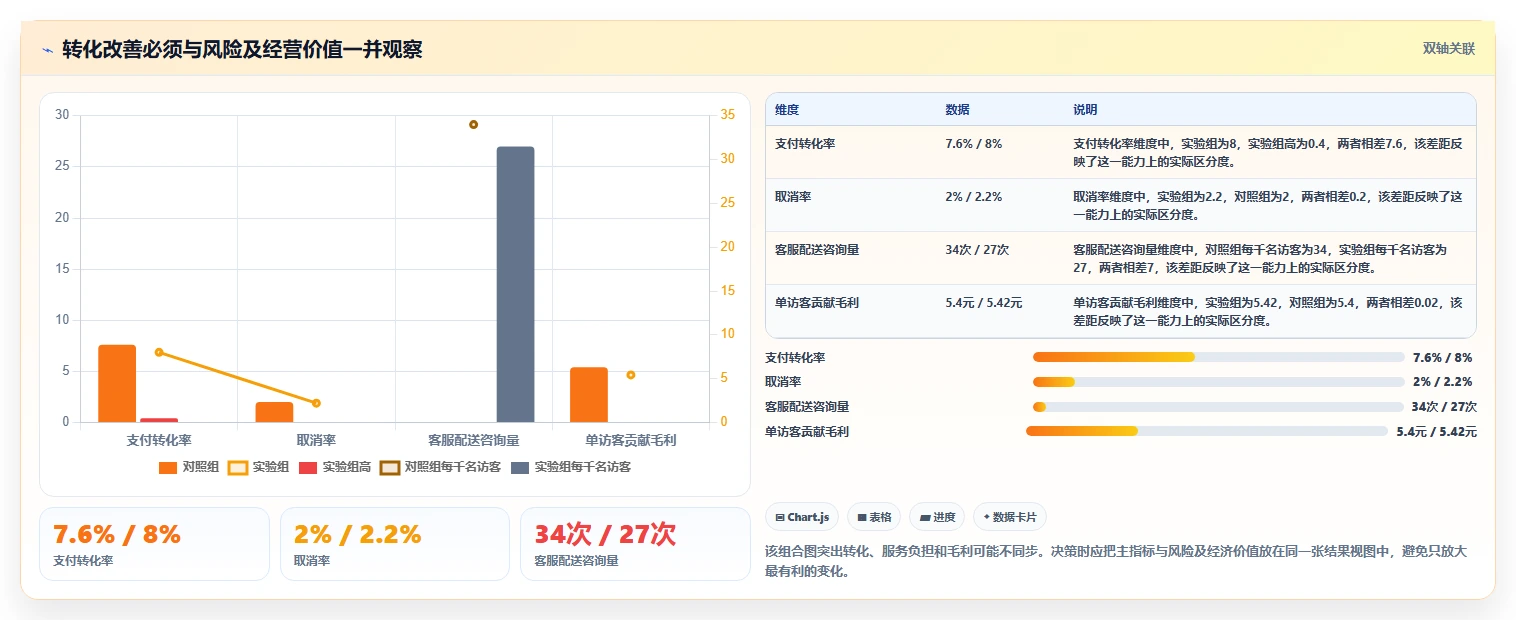Click the 取消率 x-axis label
The width and height of the screenshot is (1516, 620).
click(x=316, y=440)
